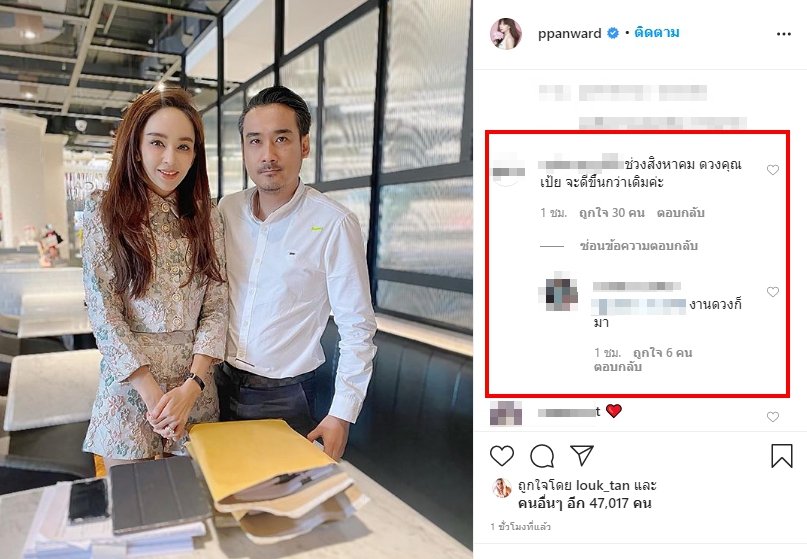Open ppanward profile picture
The image size is (807, 559).
(505, 33)
